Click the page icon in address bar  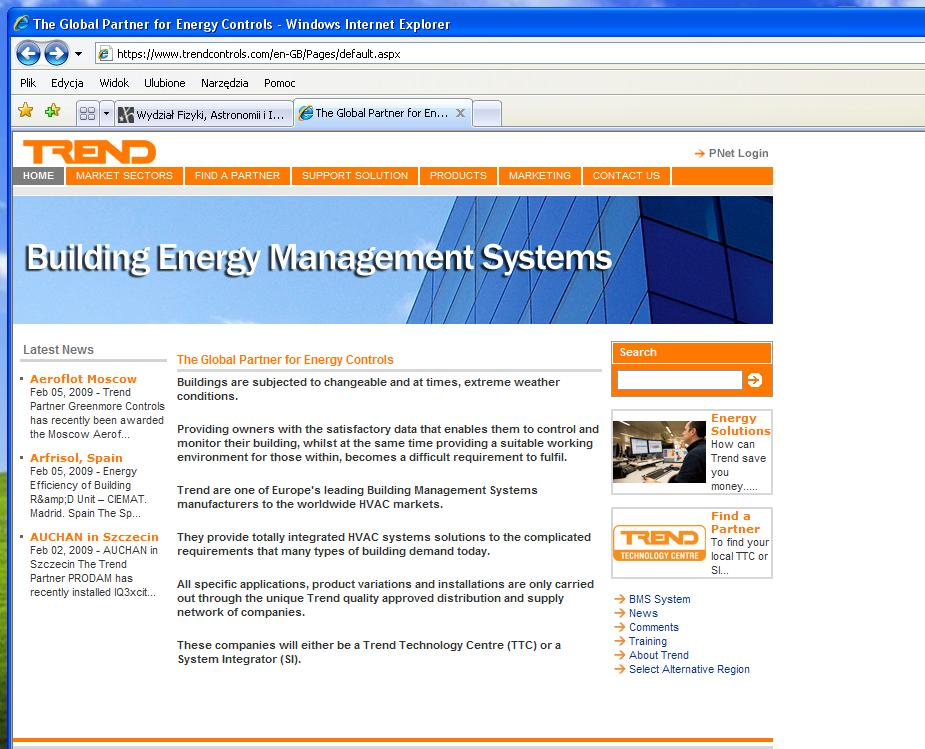pyautogui.click(x=104, y=54)
